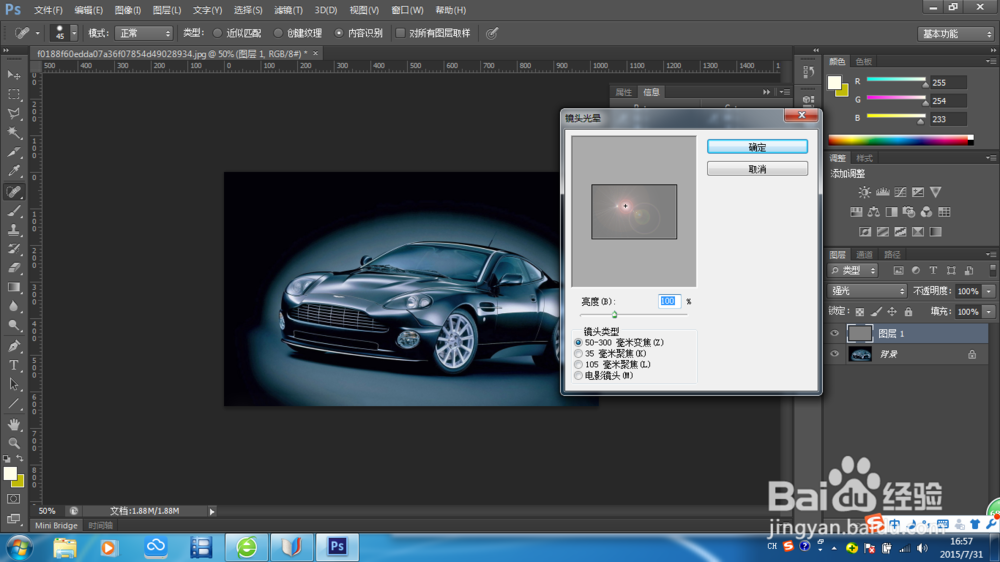Open status bar info arrow menu

tap(212, 511)
